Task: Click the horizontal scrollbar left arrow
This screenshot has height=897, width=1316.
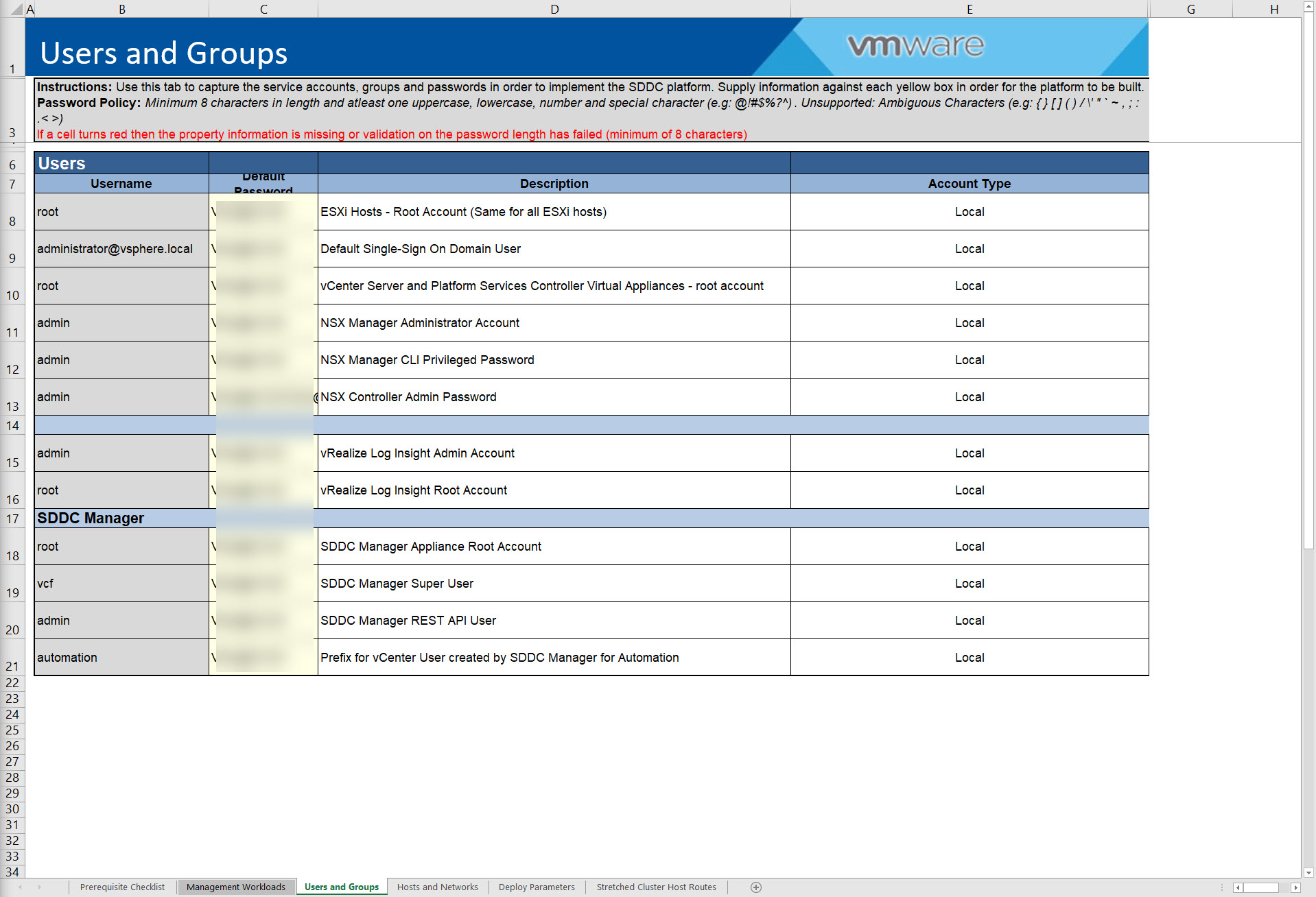Action: (1238, 887)
